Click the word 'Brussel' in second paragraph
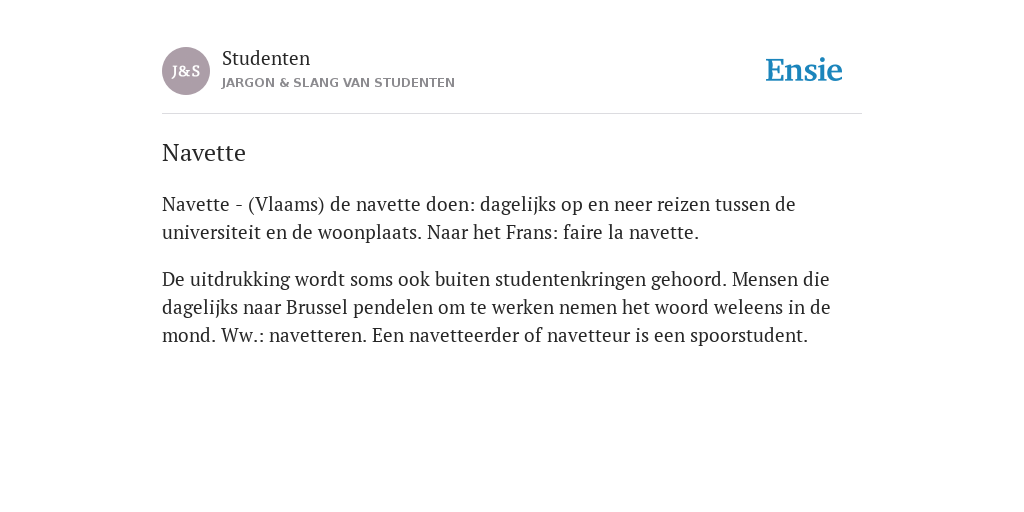The height and width of the screenshot is (512, 1024). click(317, 307)
